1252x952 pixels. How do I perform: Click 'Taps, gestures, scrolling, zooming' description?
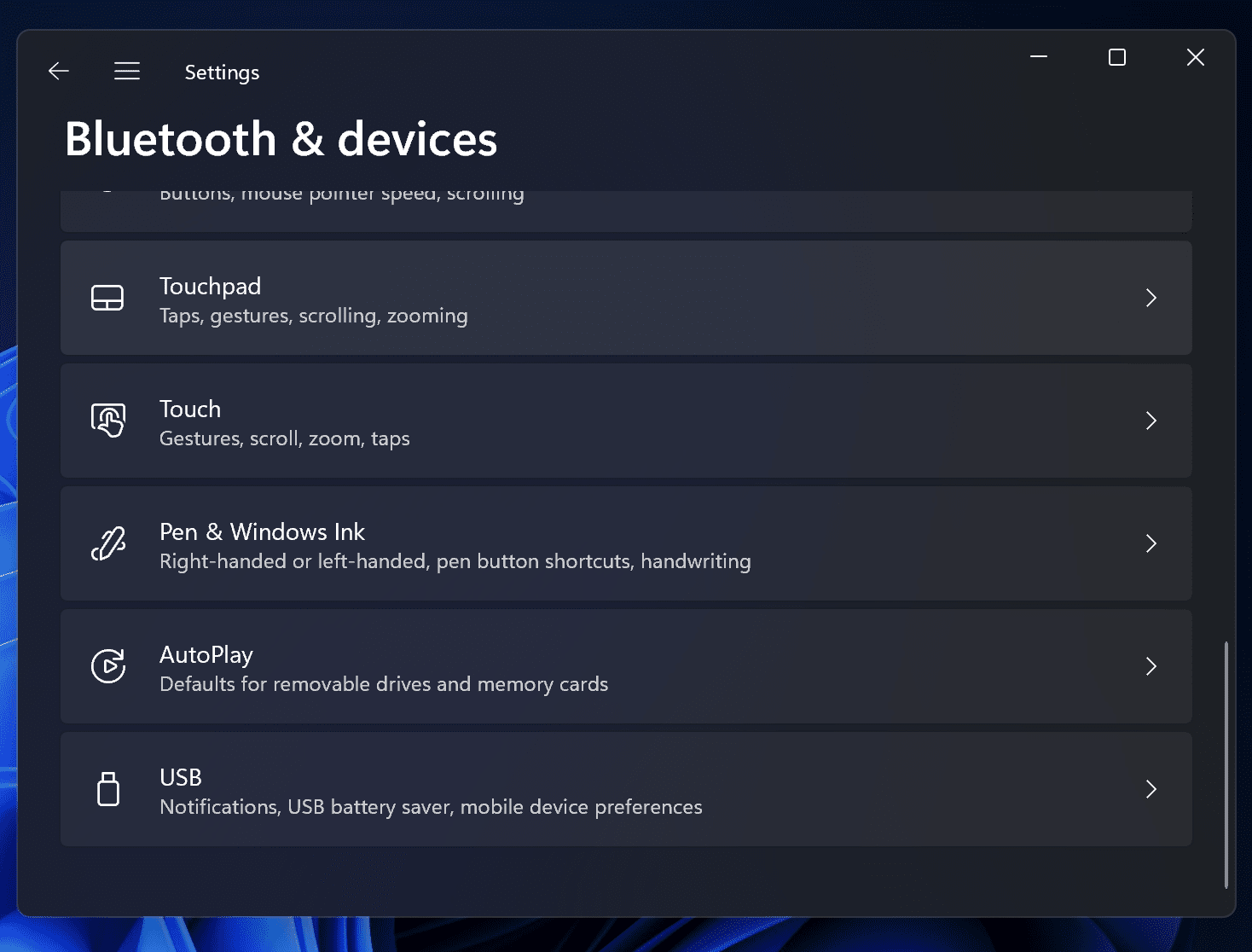coord(314,316)
